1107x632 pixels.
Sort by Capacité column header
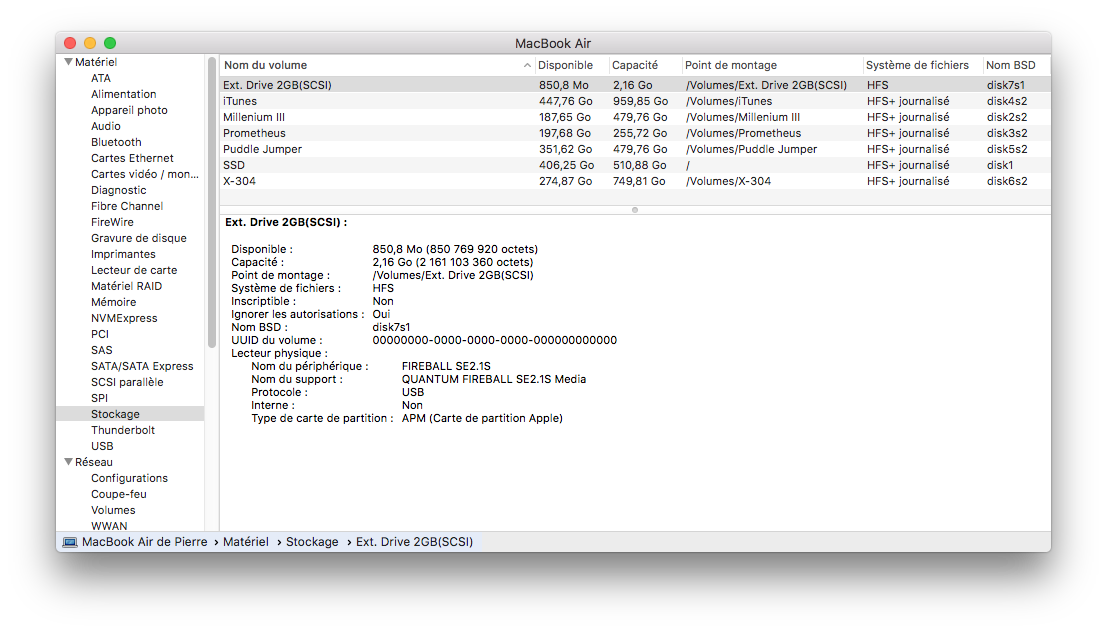pos(635,65)
